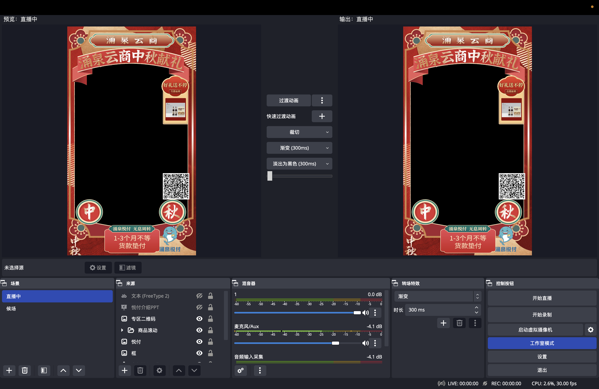Select the 直播中 scene
This screenshot has height=389, width=599.
[57, 297]
